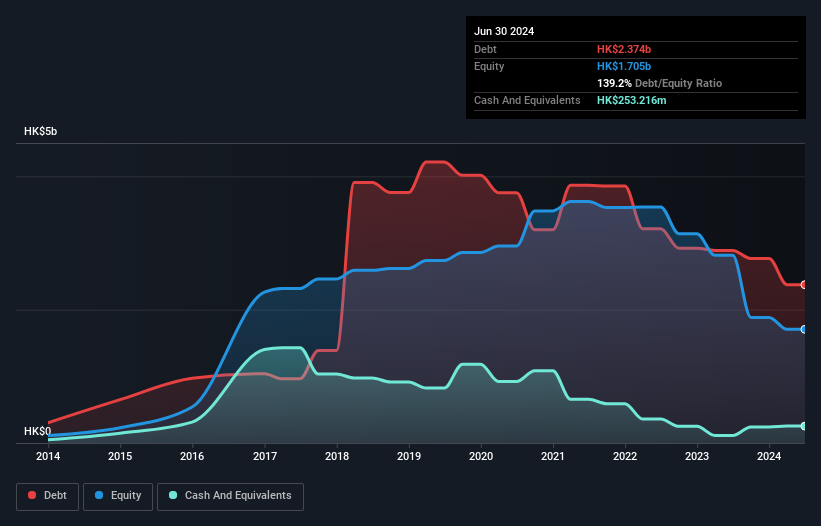Click the 2024 x-axis label

click(x=769, y=456)
